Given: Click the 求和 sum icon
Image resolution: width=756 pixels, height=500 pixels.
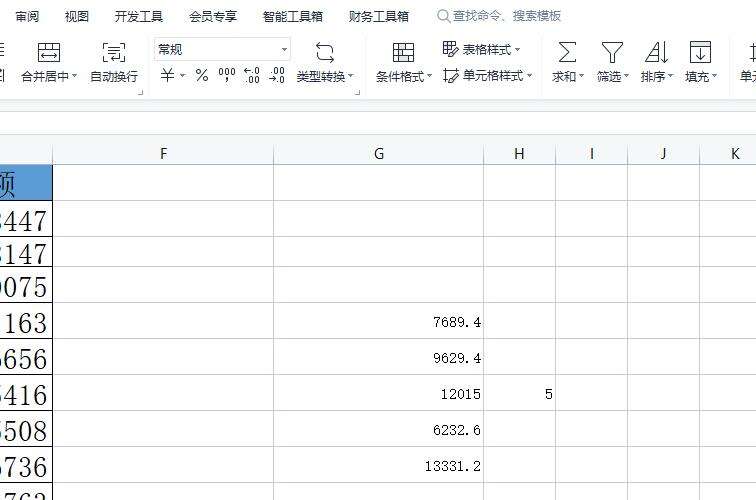Looking at the screenshot, I should click(x=567, y=52).
